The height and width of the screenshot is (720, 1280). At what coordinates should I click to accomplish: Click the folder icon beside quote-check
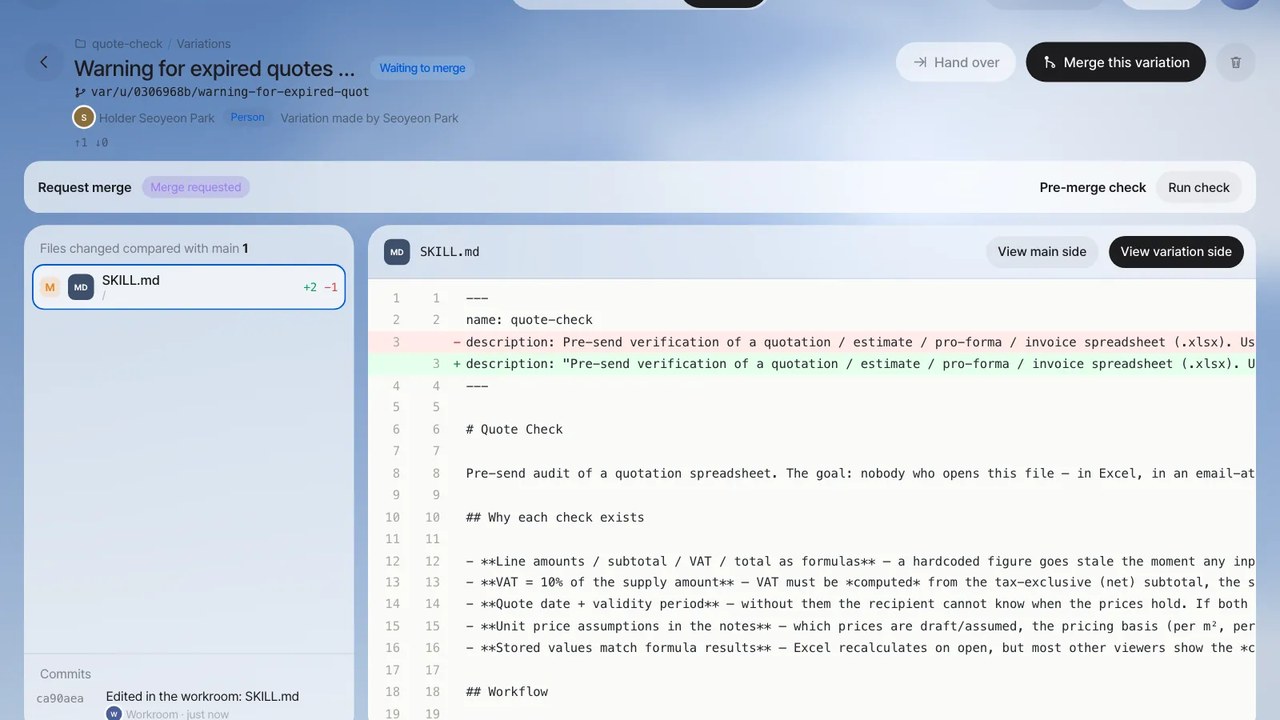(x=80, y=44)
